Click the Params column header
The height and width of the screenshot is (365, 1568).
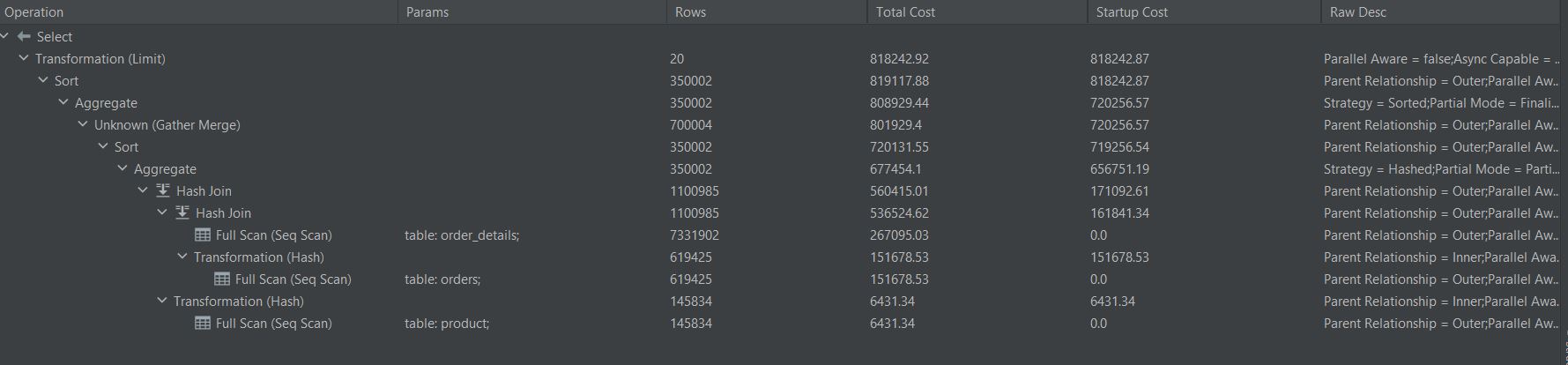(x=427, y=12)
